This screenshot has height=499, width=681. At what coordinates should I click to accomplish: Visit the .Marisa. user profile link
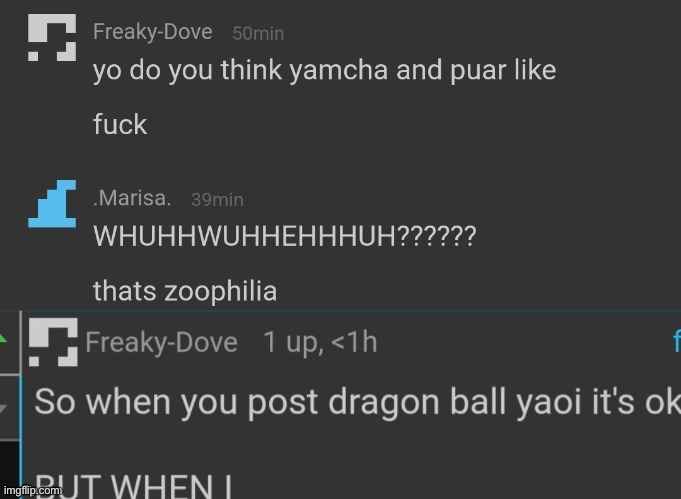click(x=132, y=198)
